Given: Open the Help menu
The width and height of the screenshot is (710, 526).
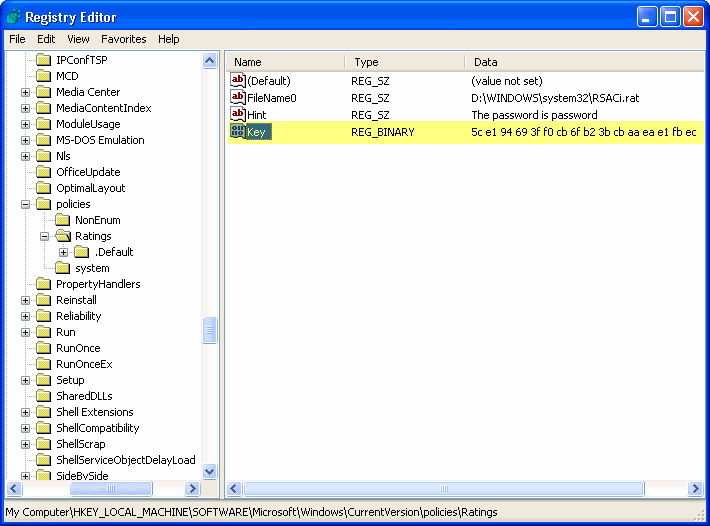Looking at the screenshot, I should pyautogui.click(x=168, y=39).
